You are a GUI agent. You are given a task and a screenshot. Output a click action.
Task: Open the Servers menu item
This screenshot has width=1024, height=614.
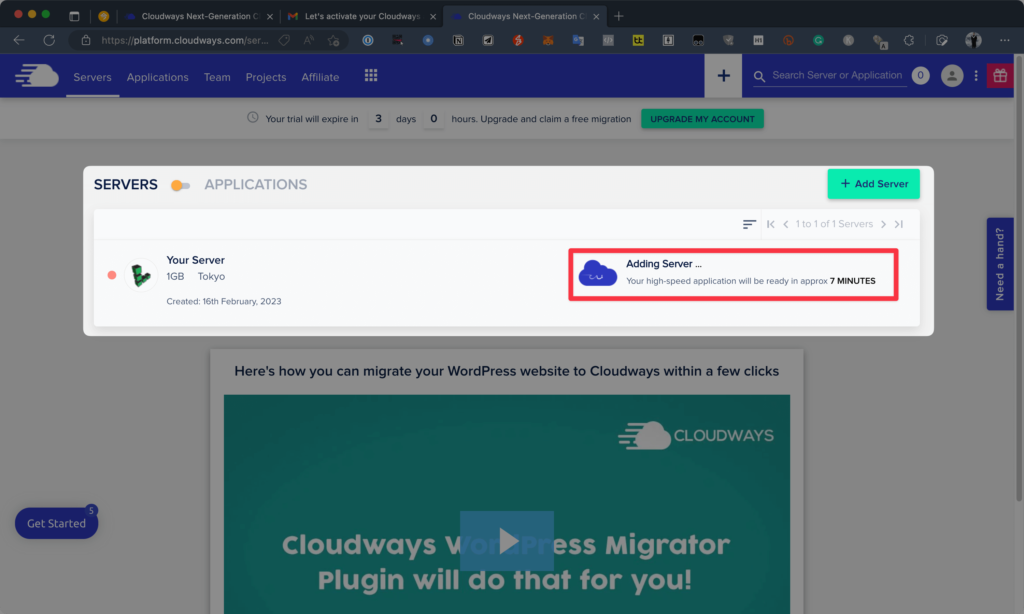tap(92, 77)
